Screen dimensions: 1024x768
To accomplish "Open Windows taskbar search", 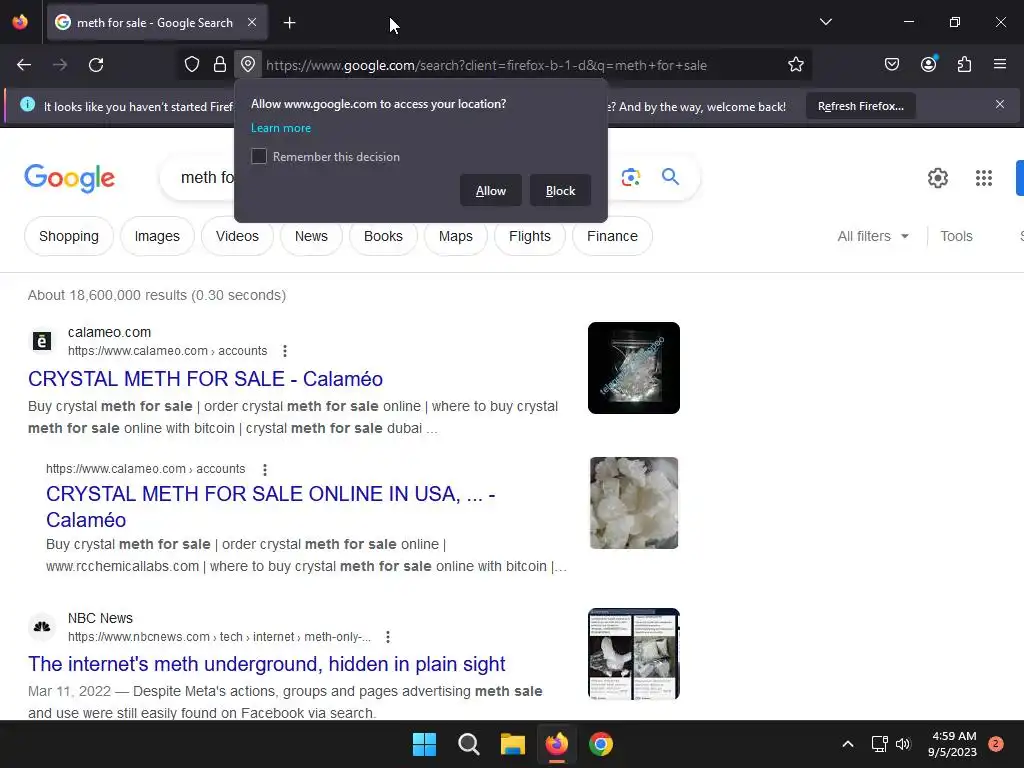I will [x=468, y=744].
